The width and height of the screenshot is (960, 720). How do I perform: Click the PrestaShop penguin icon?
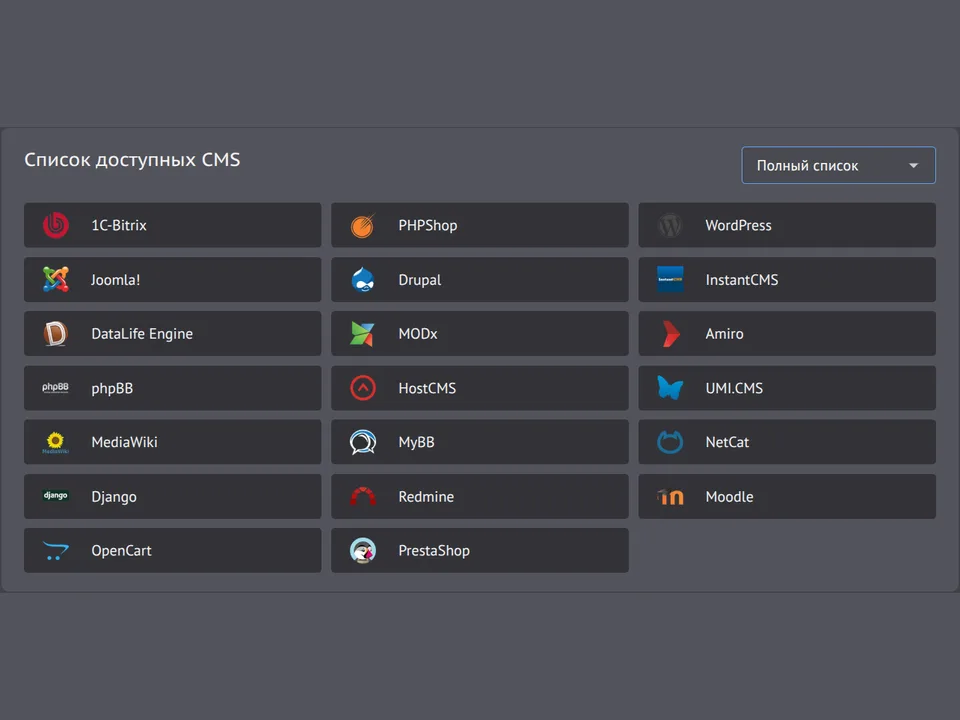tap(363, 550)
